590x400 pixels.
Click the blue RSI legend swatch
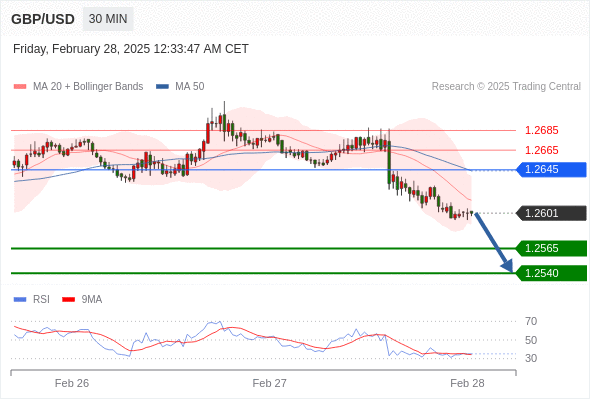20,300
